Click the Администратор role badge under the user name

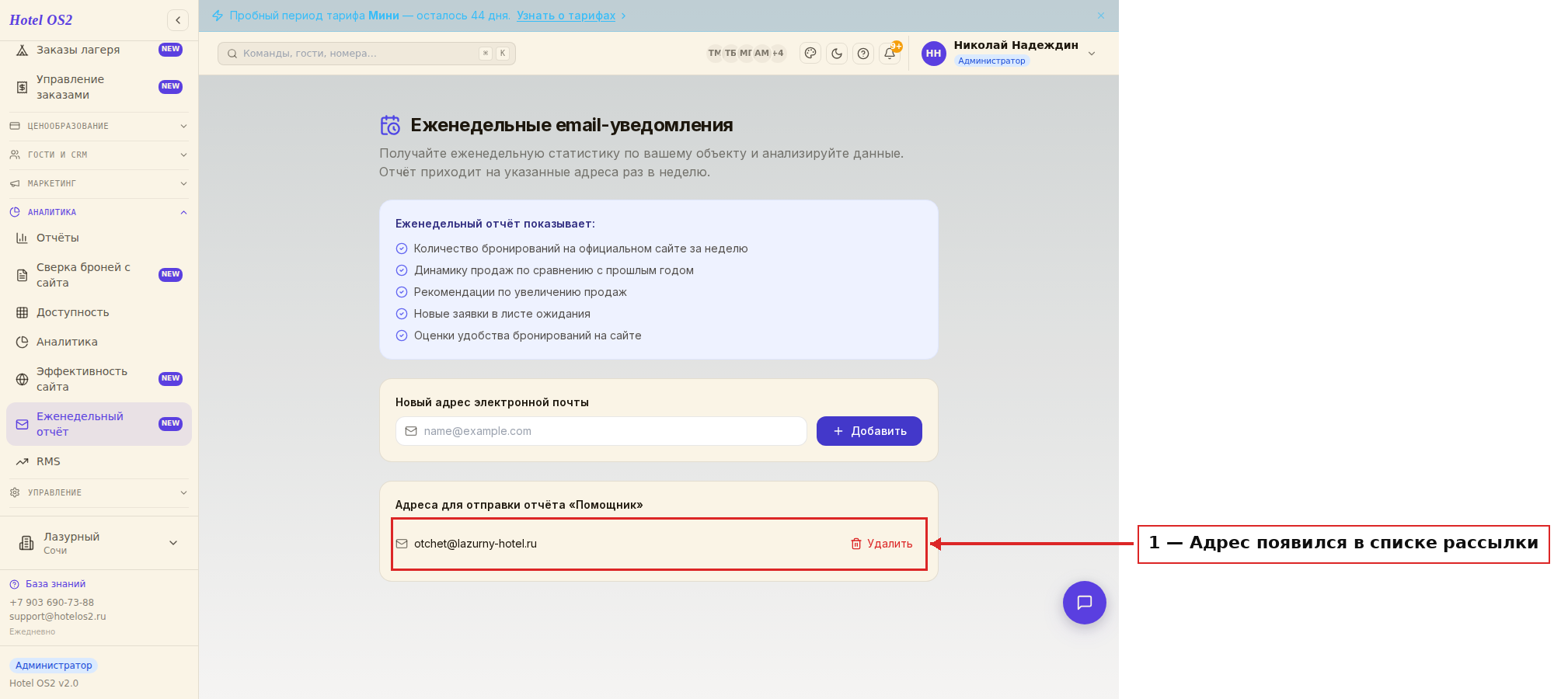tap(991, 61)
